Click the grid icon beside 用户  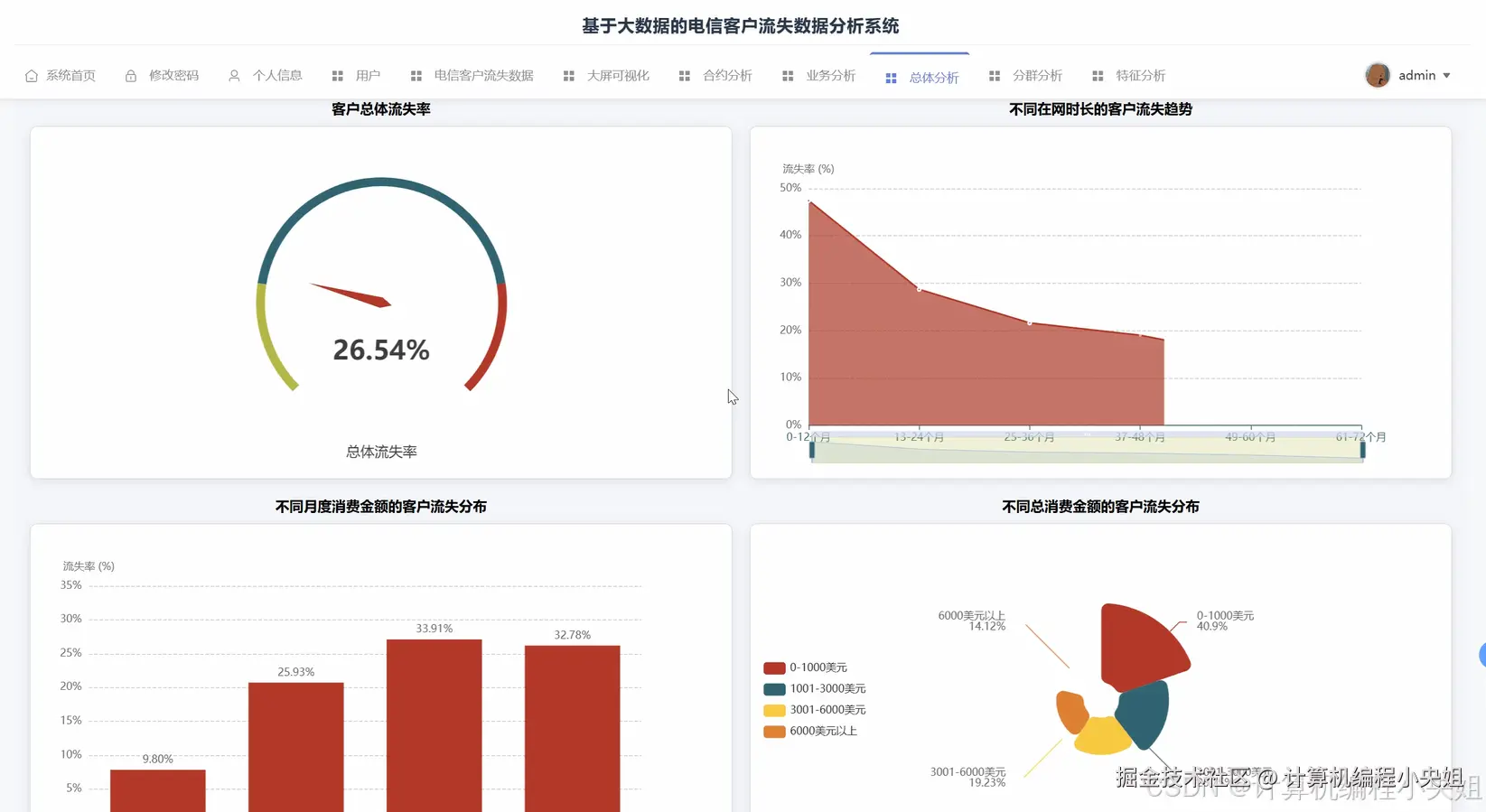338,76
